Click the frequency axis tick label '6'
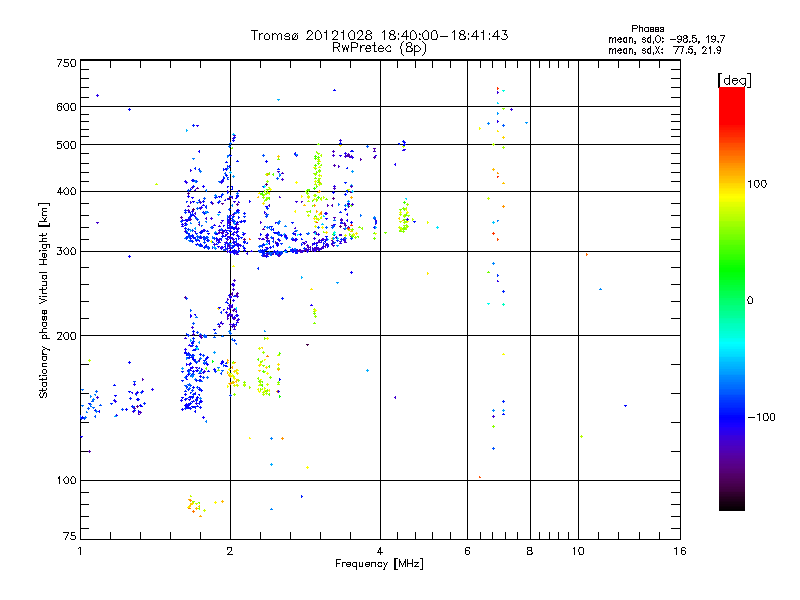This screenshot has height=600, width=800. point(467,551)
